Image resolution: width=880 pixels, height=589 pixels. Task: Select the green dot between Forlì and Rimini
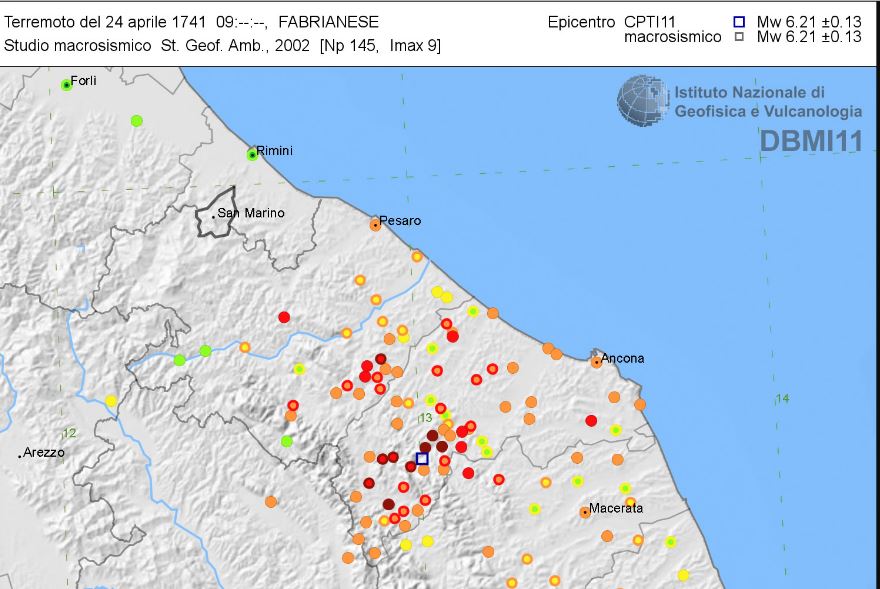[137, 121]
